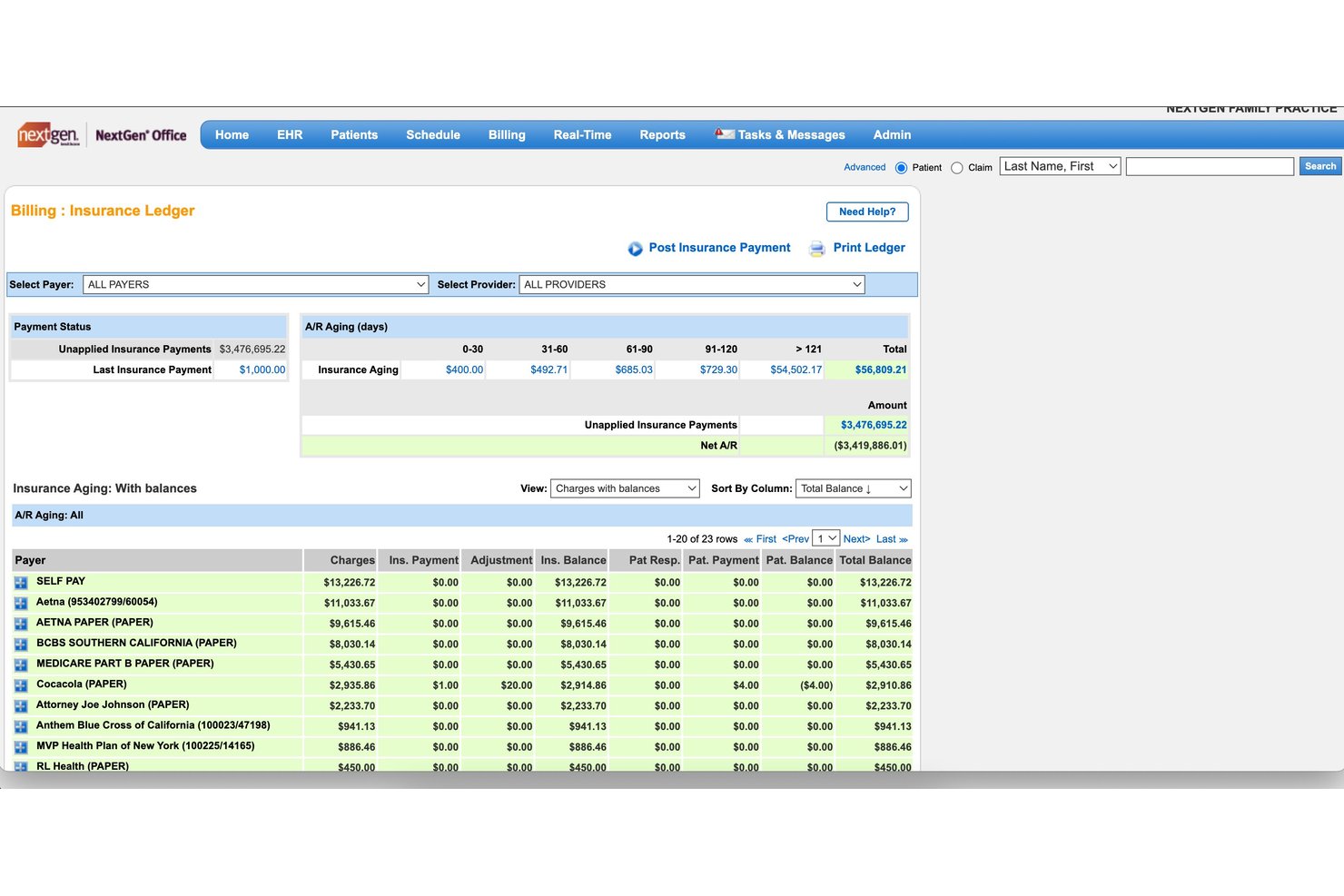Screen dimensions: 1344x896
Task: Expand the SELF PAY row plus icon
Action: pos(21,583)
